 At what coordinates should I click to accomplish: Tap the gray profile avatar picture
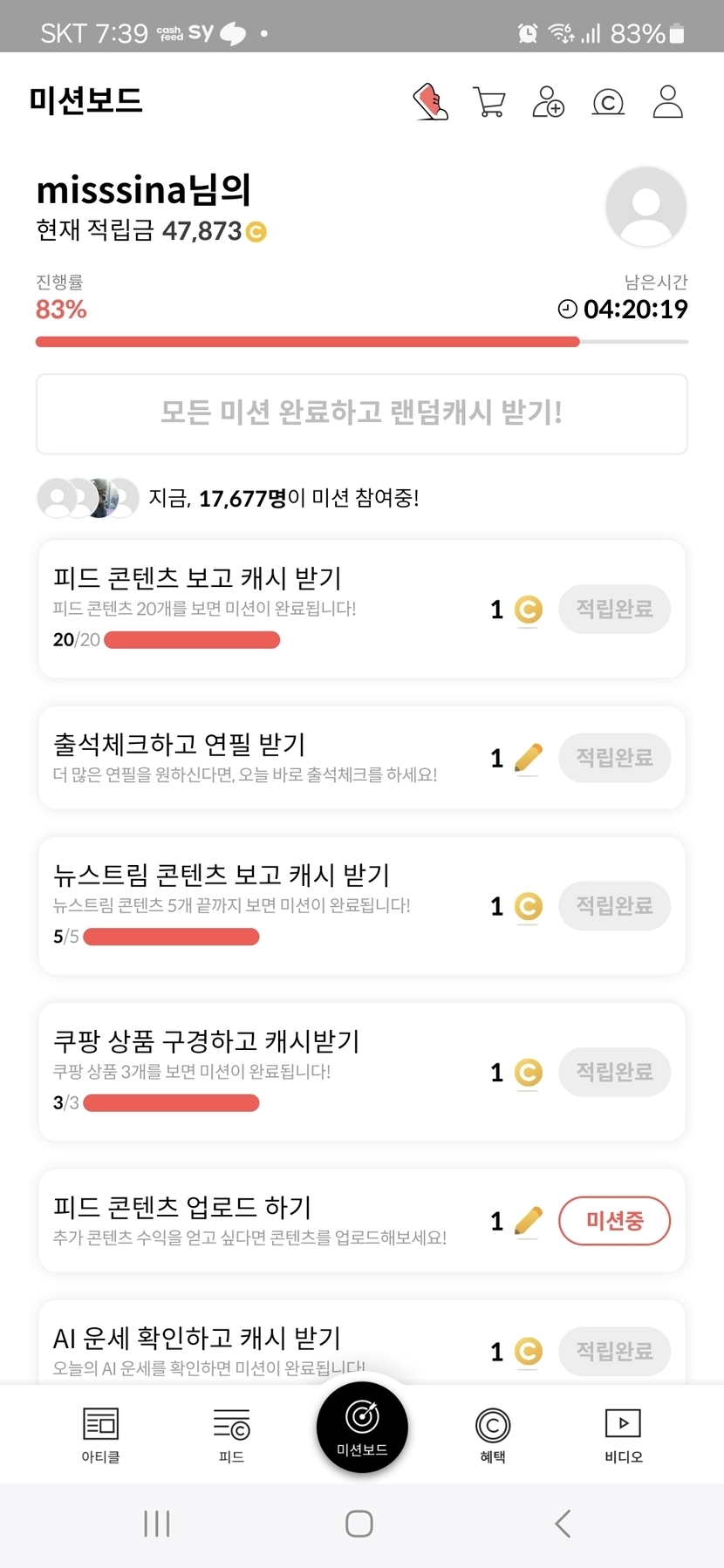645,207
